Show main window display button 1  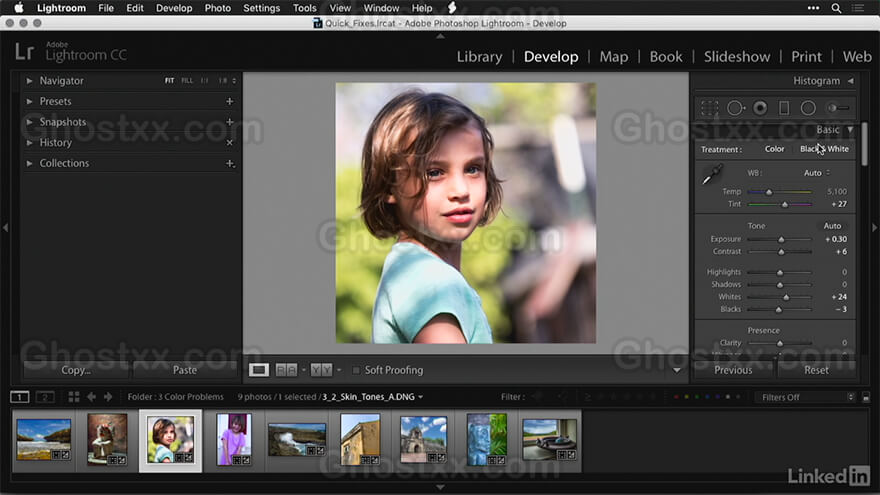[x=20, y=397]
